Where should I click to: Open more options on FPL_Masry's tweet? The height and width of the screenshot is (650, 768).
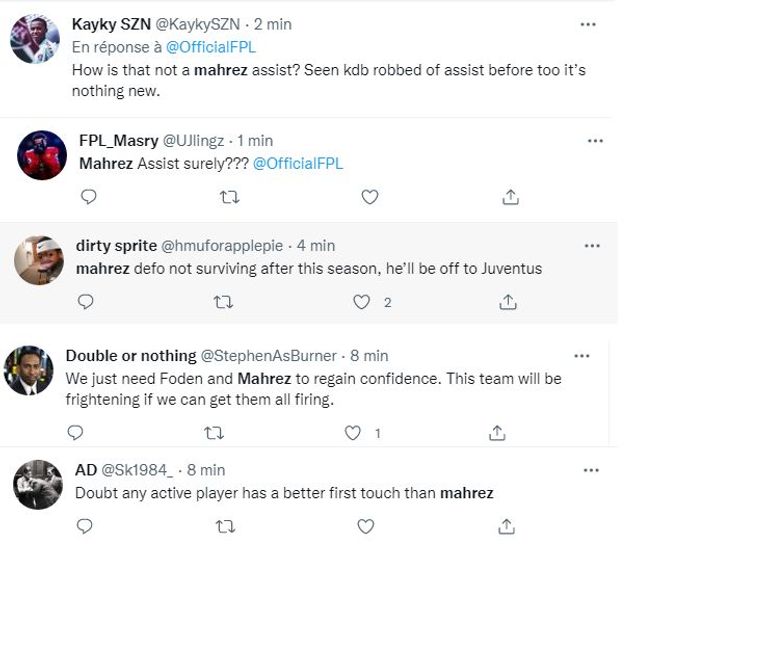point(595,141)
